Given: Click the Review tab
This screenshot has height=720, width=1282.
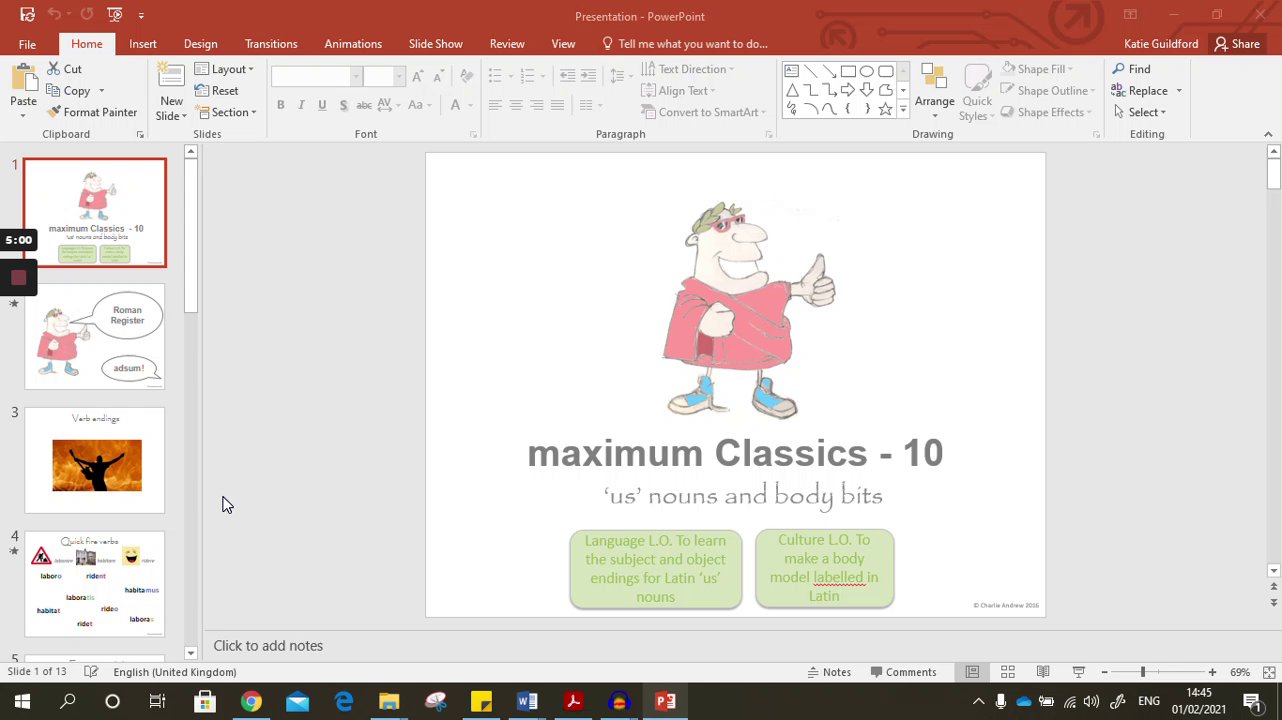Looking at the screenshot, I should click(507, 44).
